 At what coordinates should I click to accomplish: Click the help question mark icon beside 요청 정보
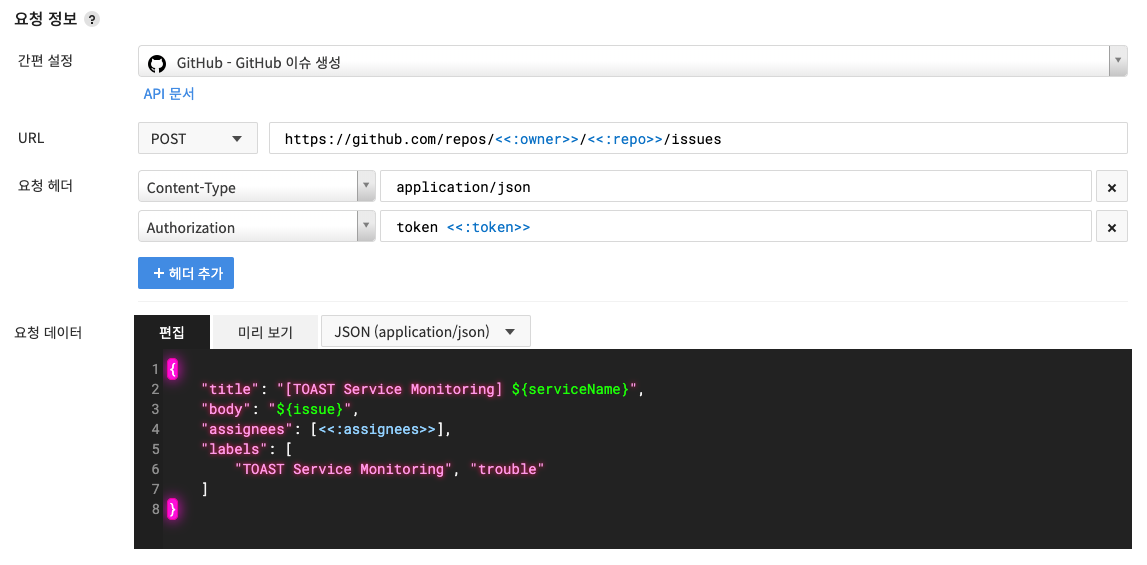coord(91,20)
